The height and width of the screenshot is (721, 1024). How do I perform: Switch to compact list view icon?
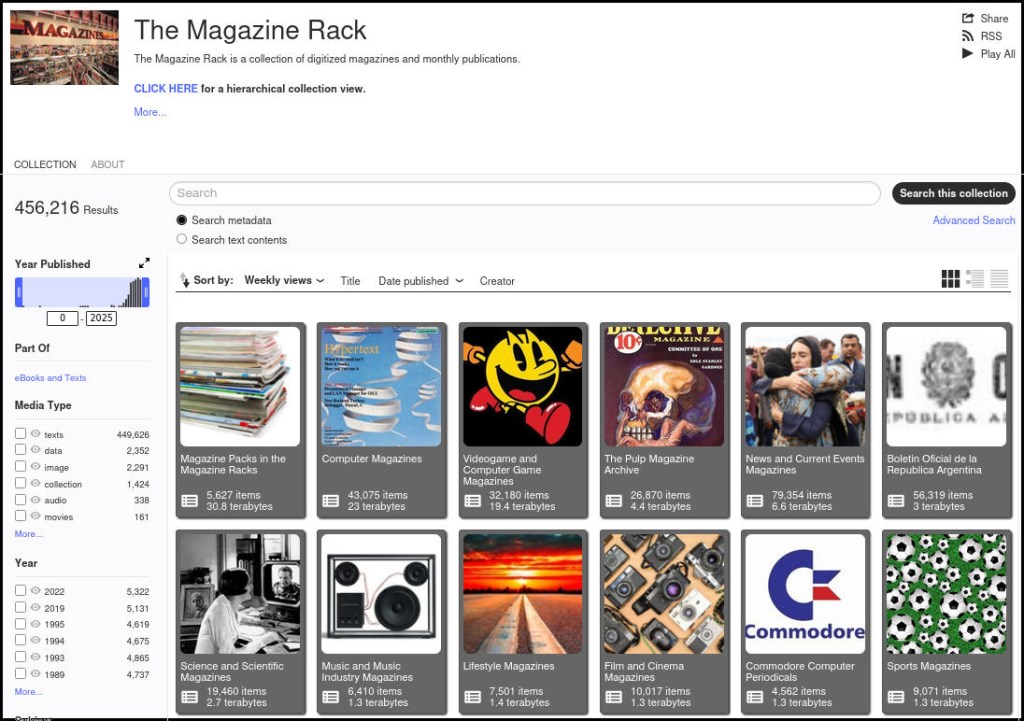[999, 279]
